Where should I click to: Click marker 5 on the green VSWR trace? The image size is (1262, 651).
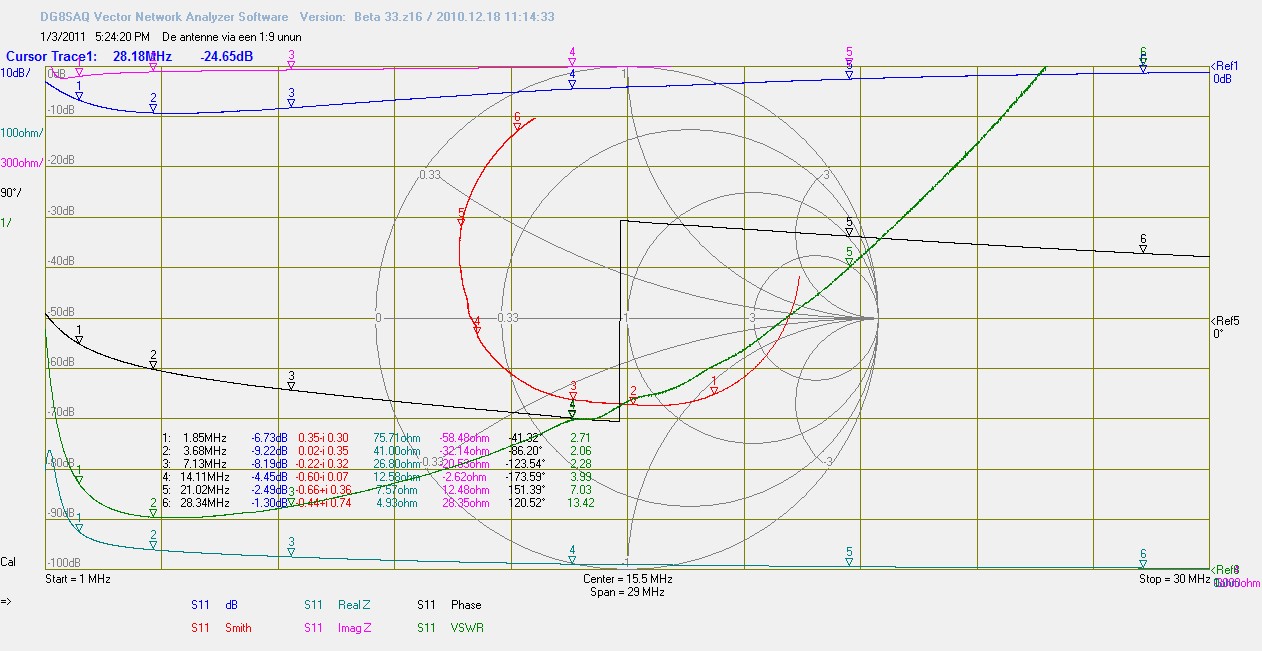click(x=849, y=257)
